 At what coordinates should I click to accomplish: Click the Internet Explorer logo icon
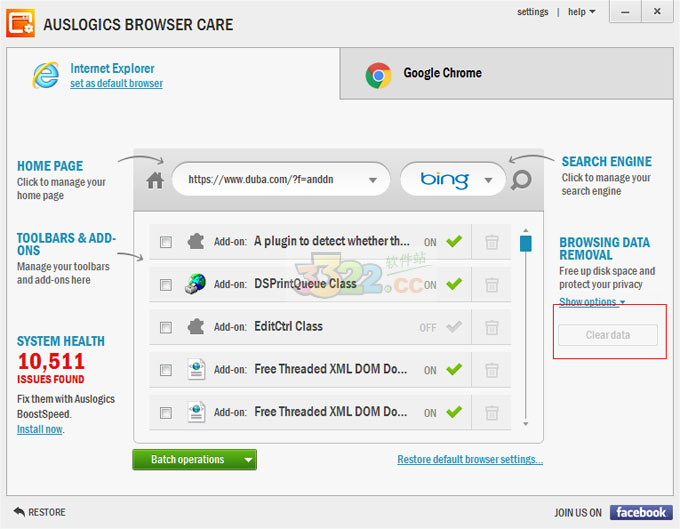click(46, 75)
